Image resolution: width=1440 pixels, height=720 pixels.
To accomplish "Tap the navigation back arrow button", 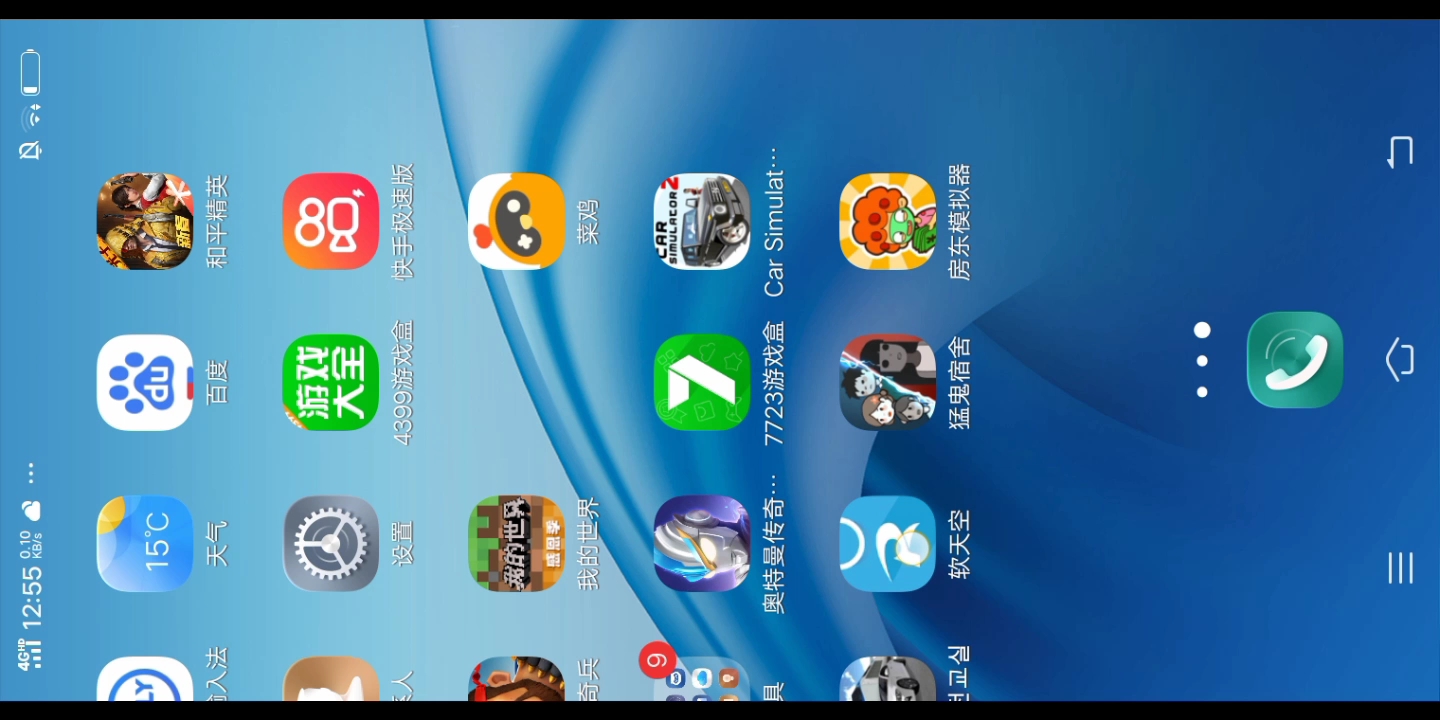I will (x=1400, y=152).
